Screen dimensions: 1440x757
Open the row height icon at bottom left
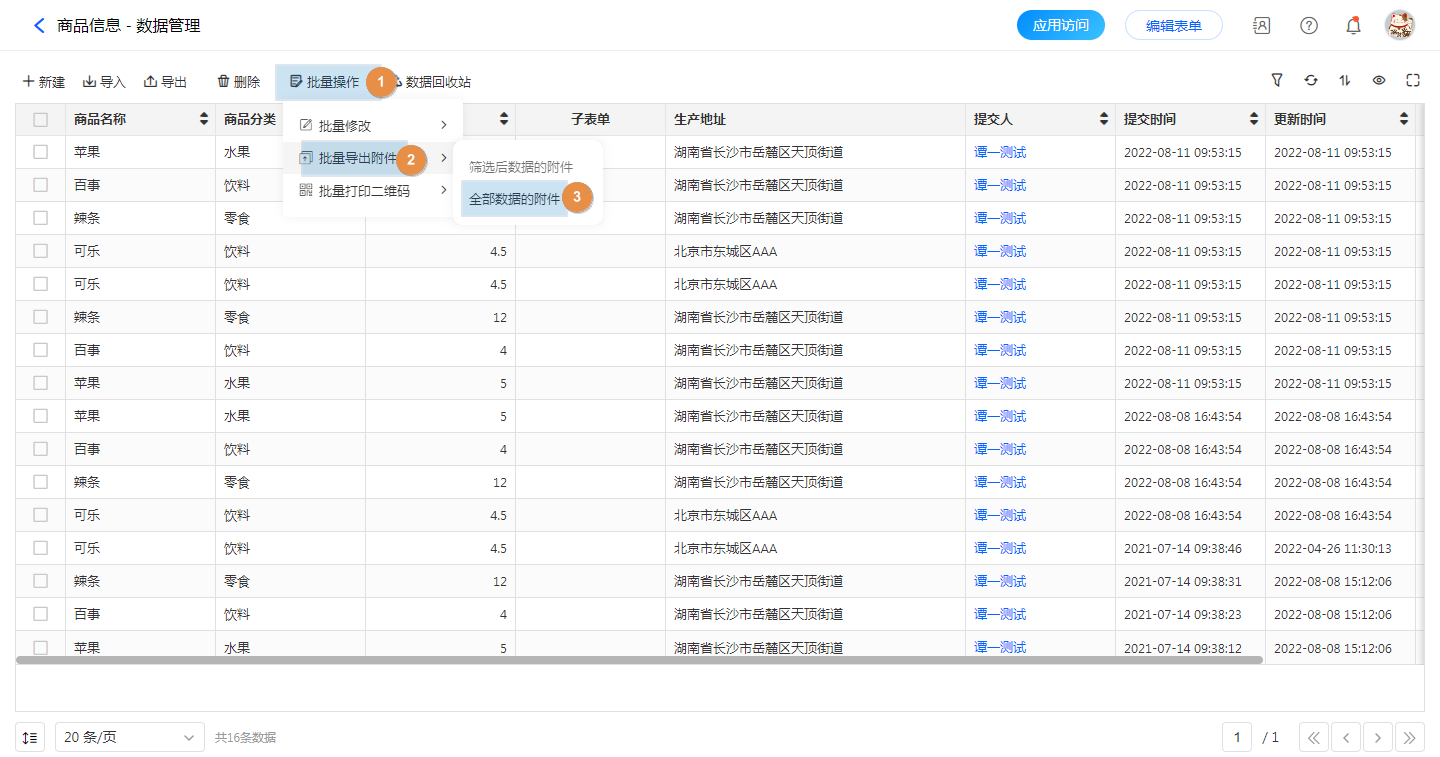coord(30,738)
